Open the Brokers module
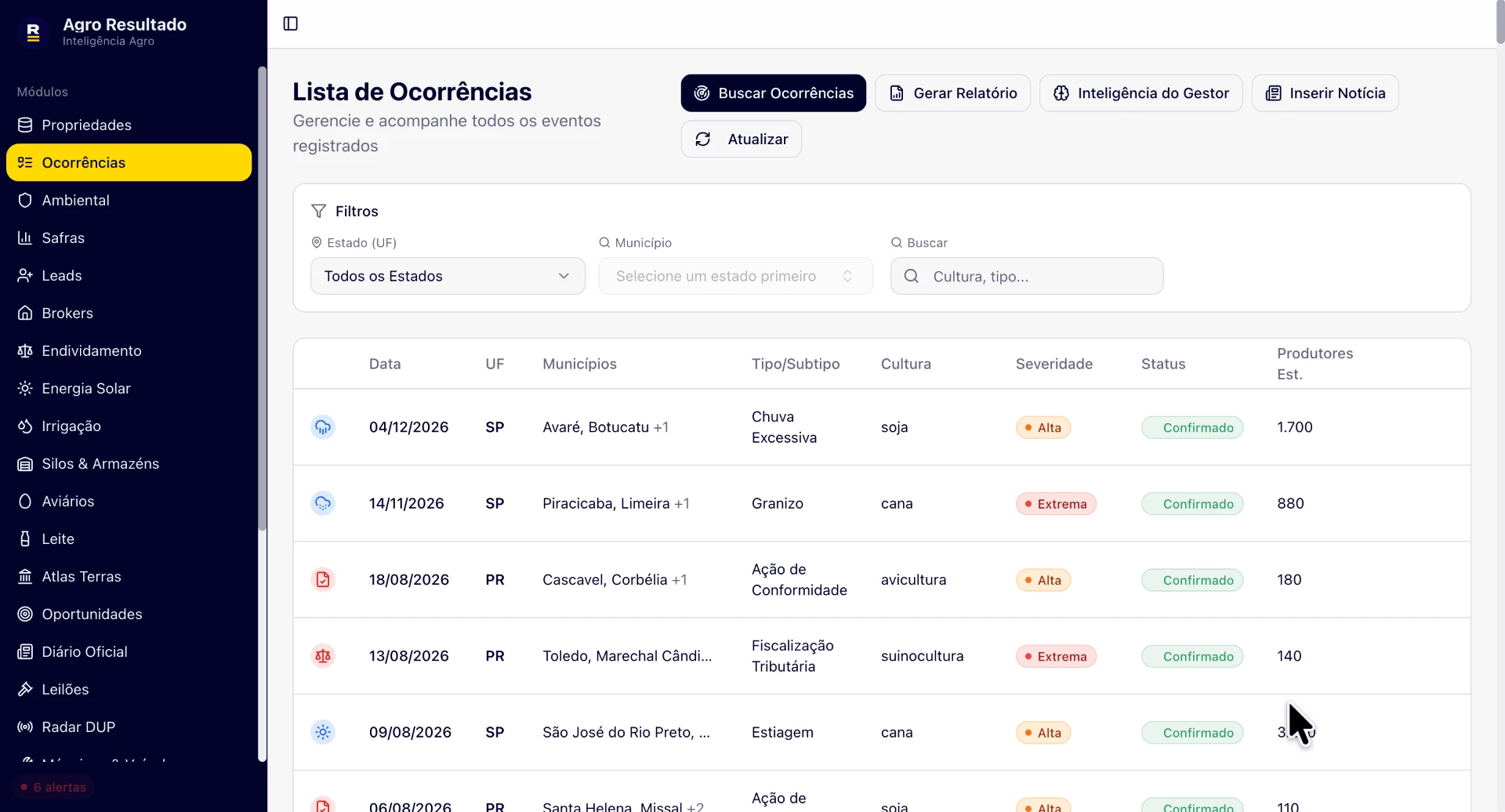Viewport: 1505px width, 812px height. pyautogui.click(x=129, y=313)
